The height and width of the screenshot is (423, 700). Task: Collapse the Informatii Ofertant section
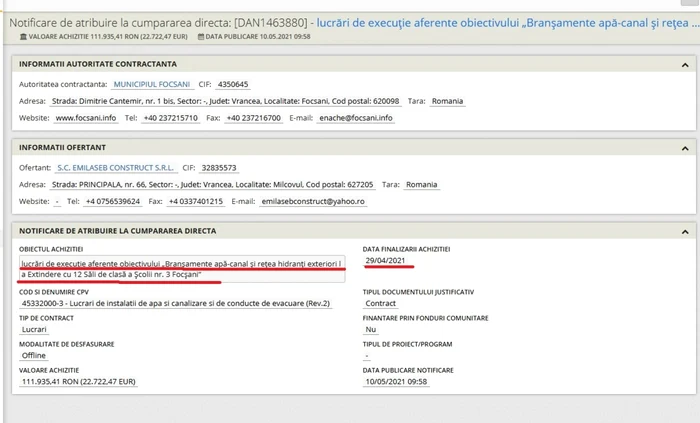coord(685,149)
